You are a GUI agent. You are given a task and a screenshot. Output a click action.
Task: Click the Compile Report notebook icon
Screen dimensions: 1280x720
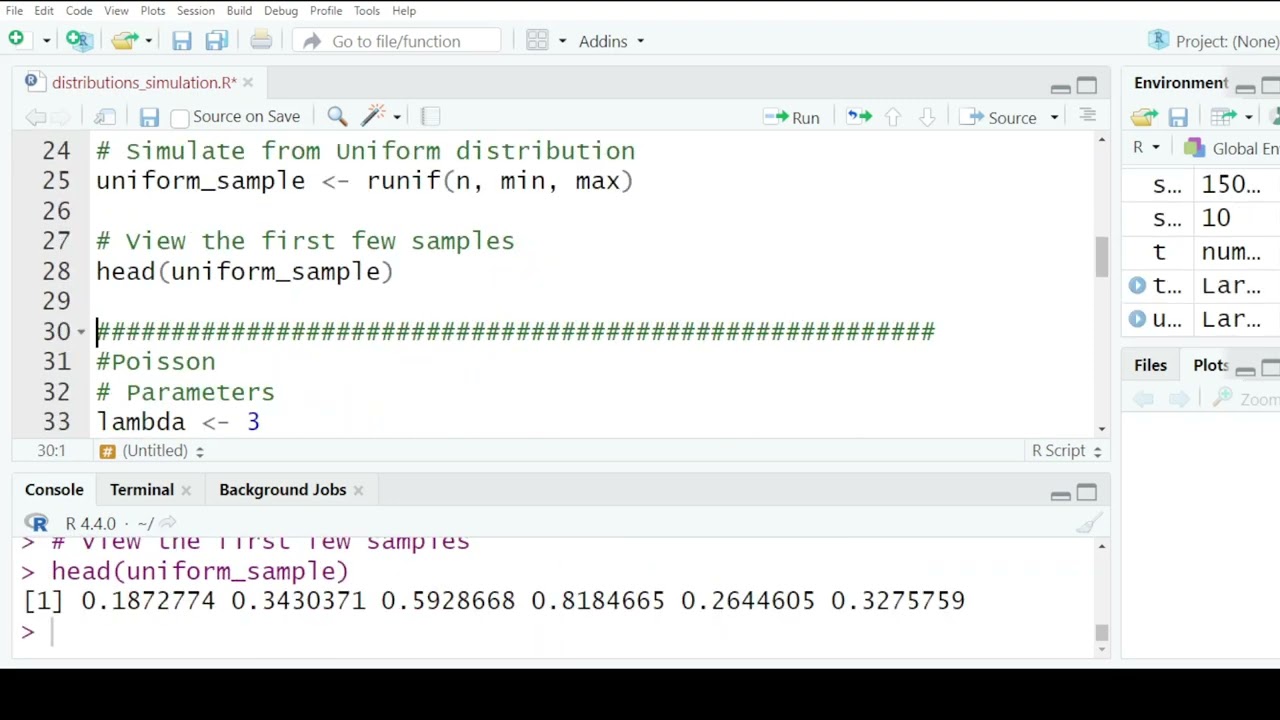pyautogui.click(x=430, y=117)
